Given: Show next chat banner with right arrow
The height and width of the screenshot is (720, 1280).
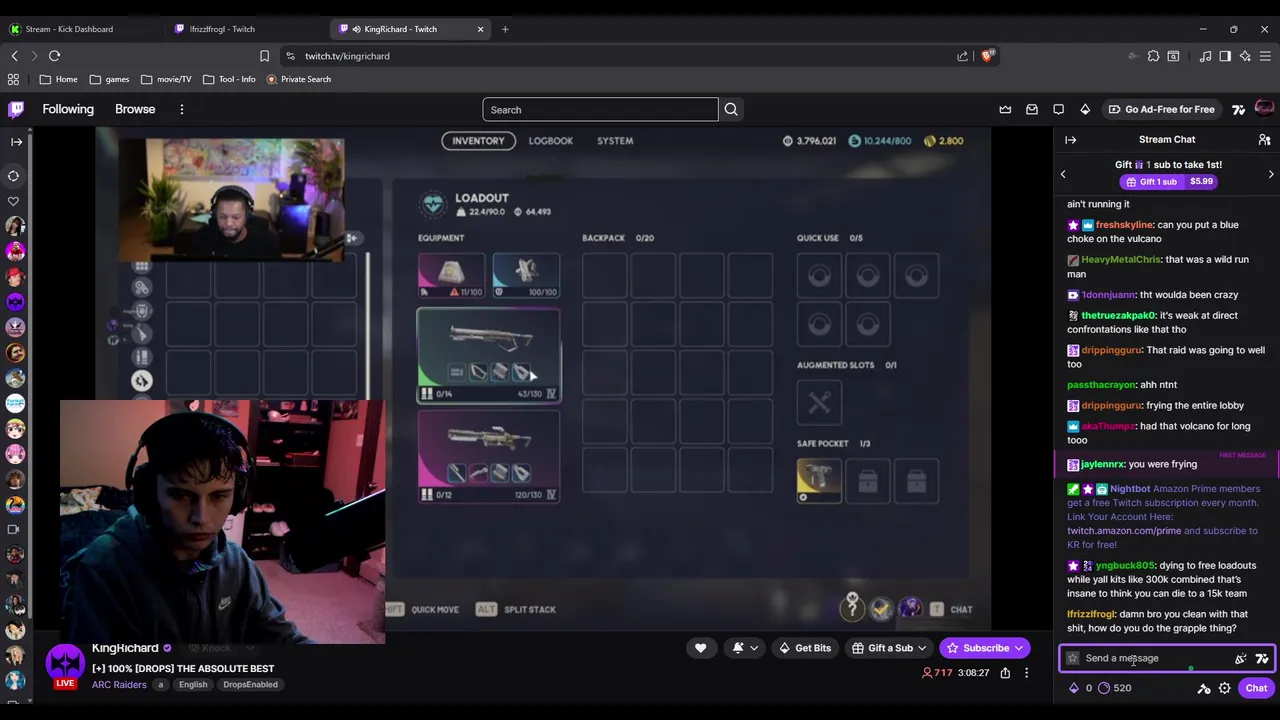Looking at the screenshot, I should pyautogui.click(x=1271, y=174).
